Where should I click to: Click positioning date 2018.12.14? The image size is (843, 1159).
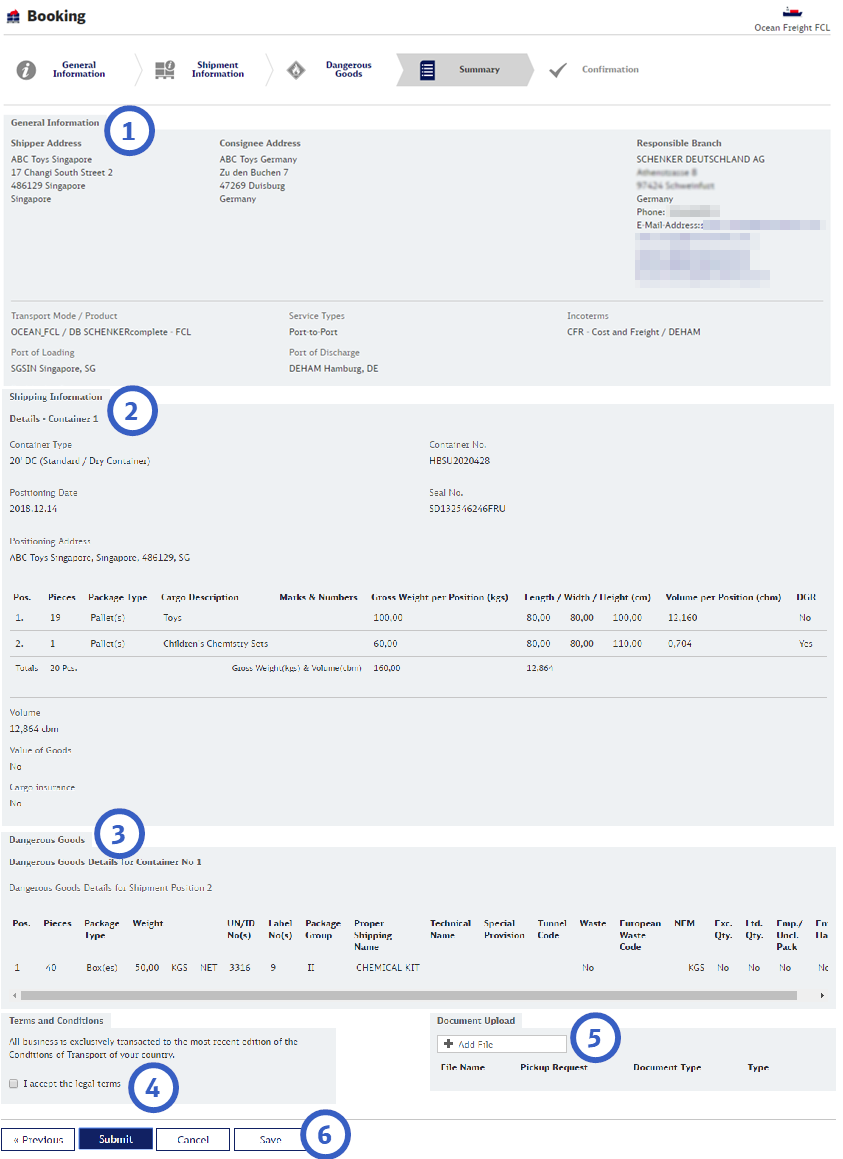(x=33, y=509)
